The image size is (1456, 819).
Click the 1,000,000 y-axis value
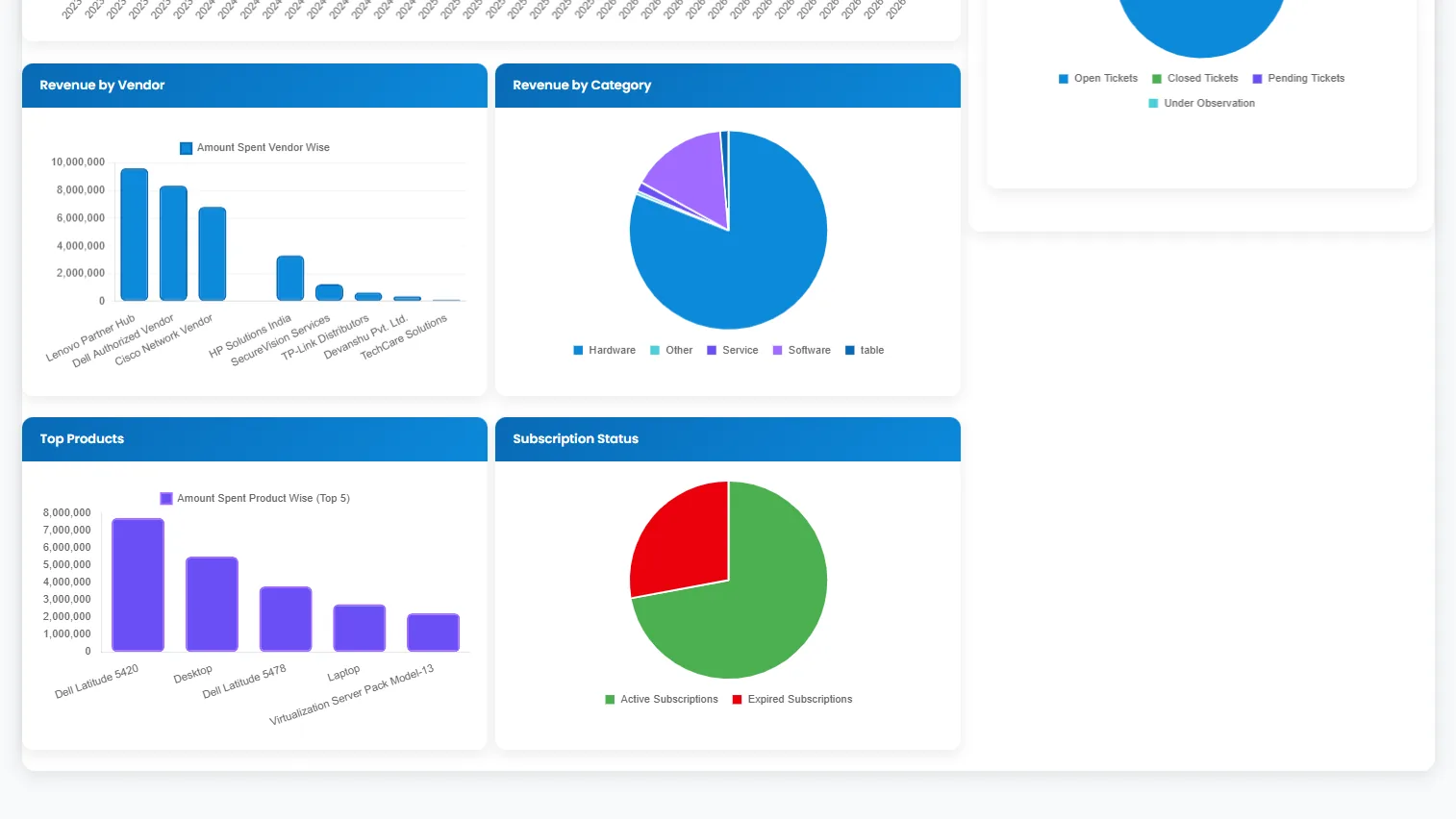pos(67,634)
